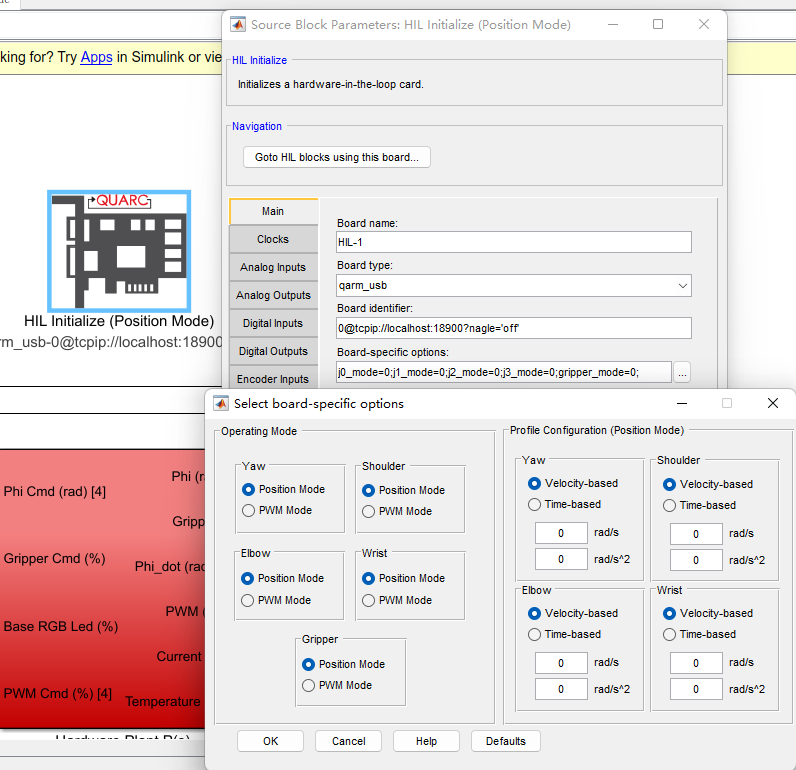Screen dimensions: 796x770
Task: Choose Yaw Time-based profile
Action: tap(534, 505)
